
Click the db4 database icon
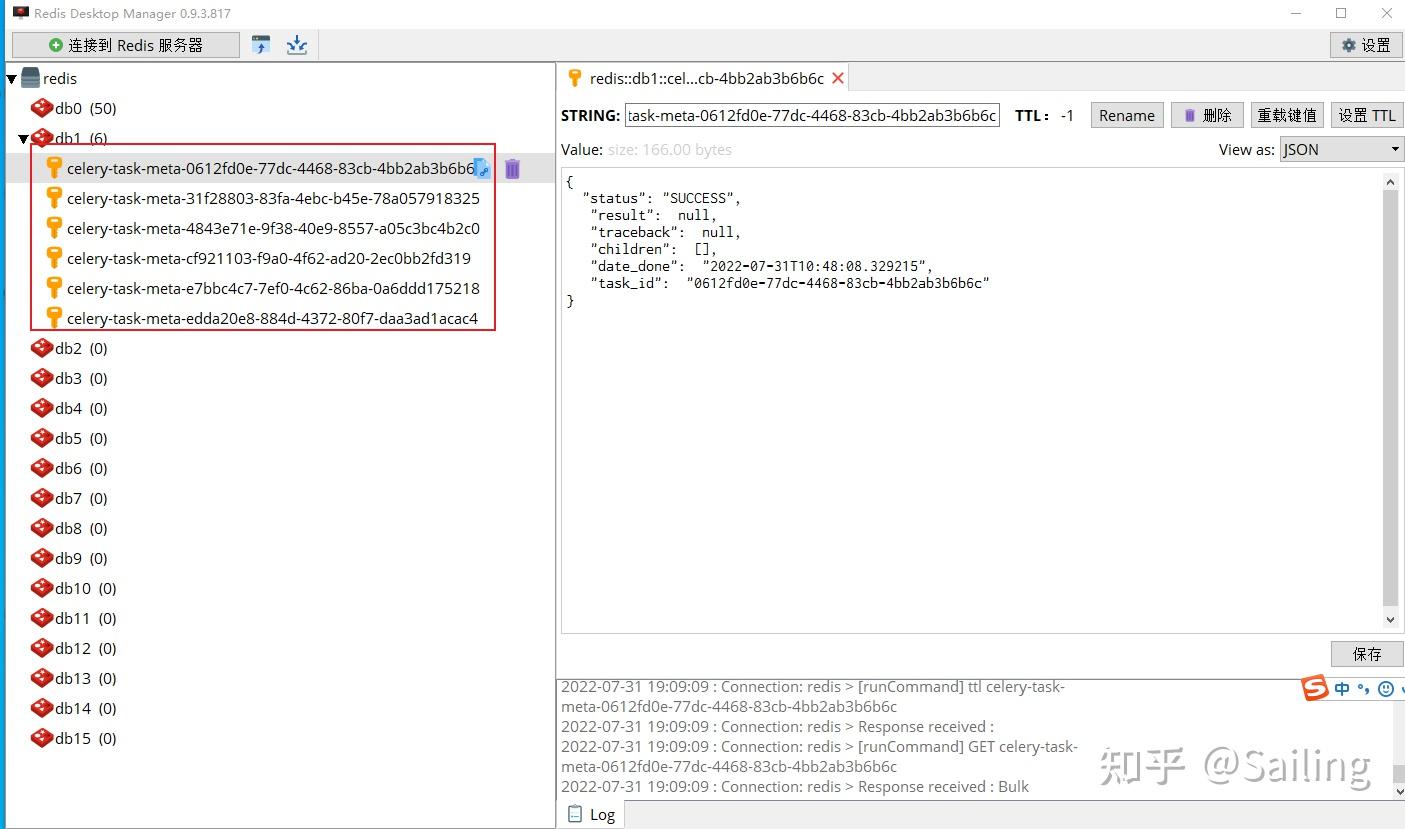point(42,408)
